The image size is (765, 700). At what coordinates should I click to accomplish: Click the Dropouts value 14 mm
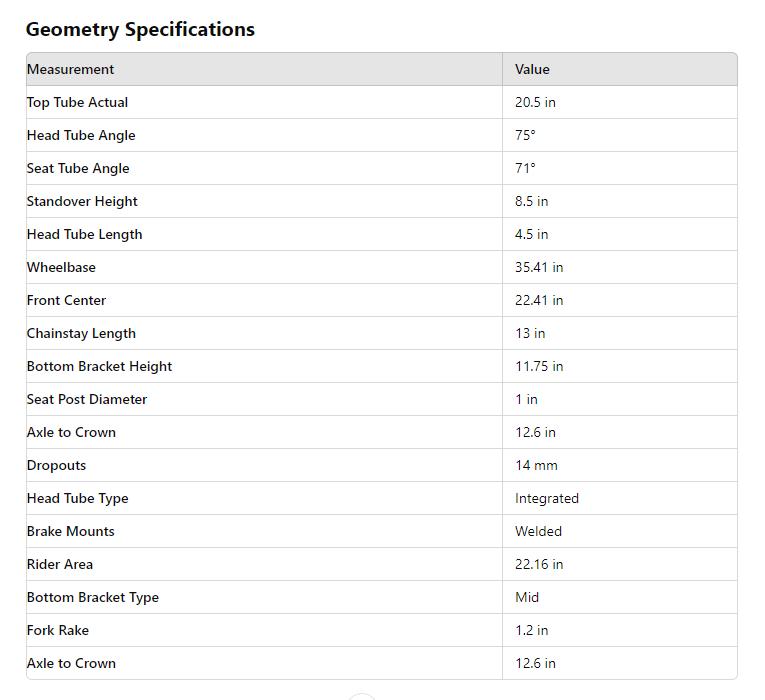click(536, 465)
